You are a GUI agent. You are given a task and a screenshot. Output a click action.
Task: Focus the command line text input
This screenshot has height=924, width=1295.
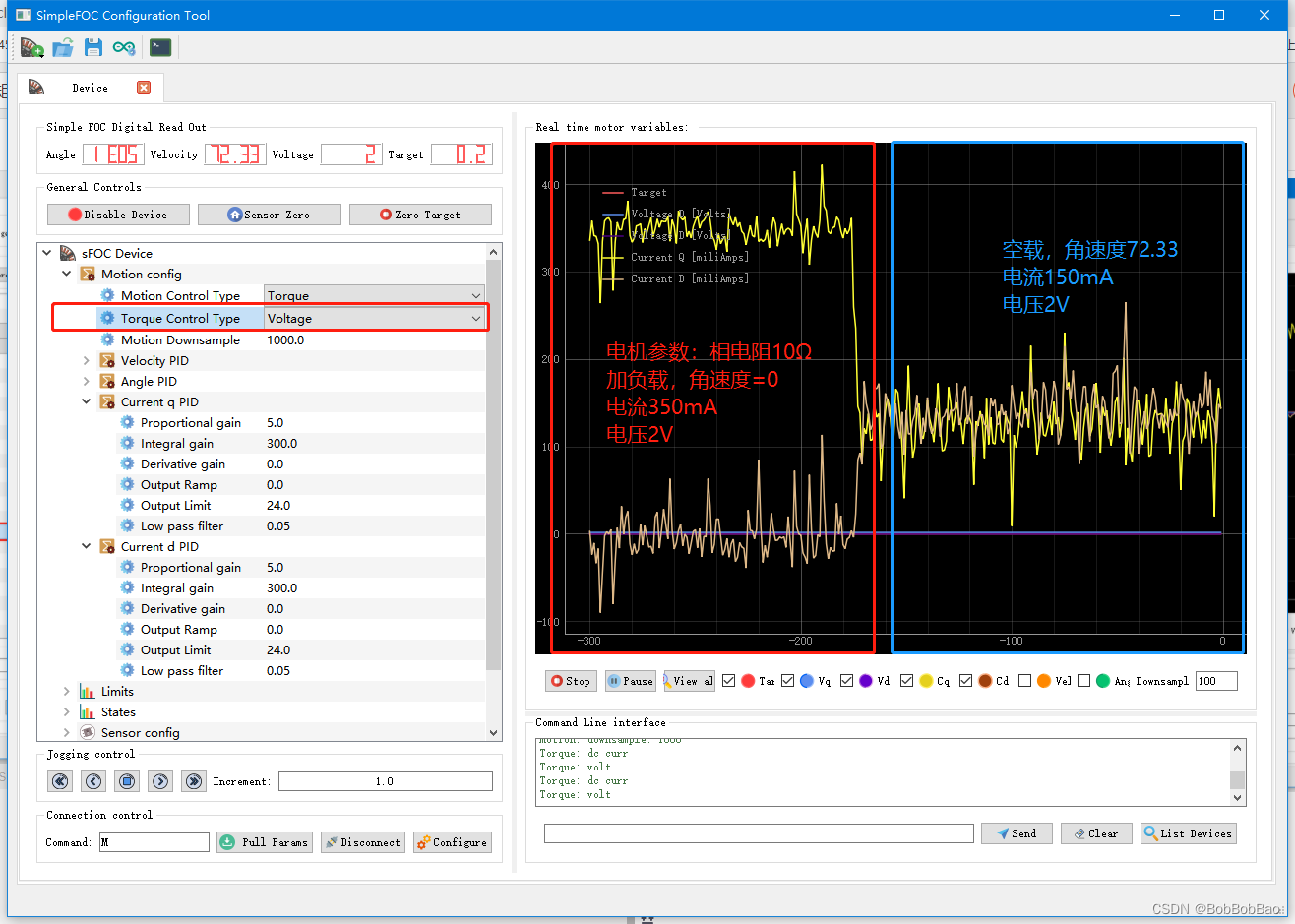(759, 833)
